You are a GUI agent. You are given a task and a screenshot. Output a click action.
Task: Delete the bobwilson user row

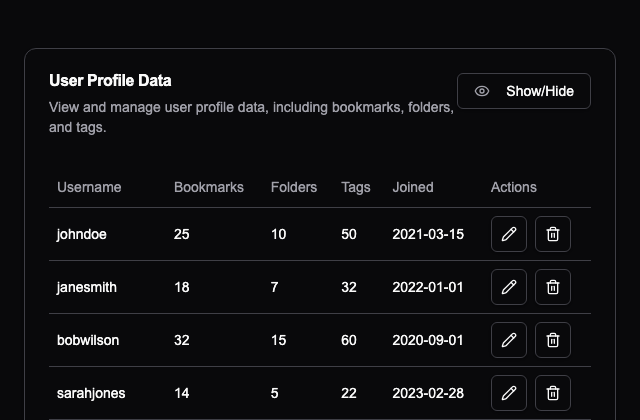(x=553, y=340)
